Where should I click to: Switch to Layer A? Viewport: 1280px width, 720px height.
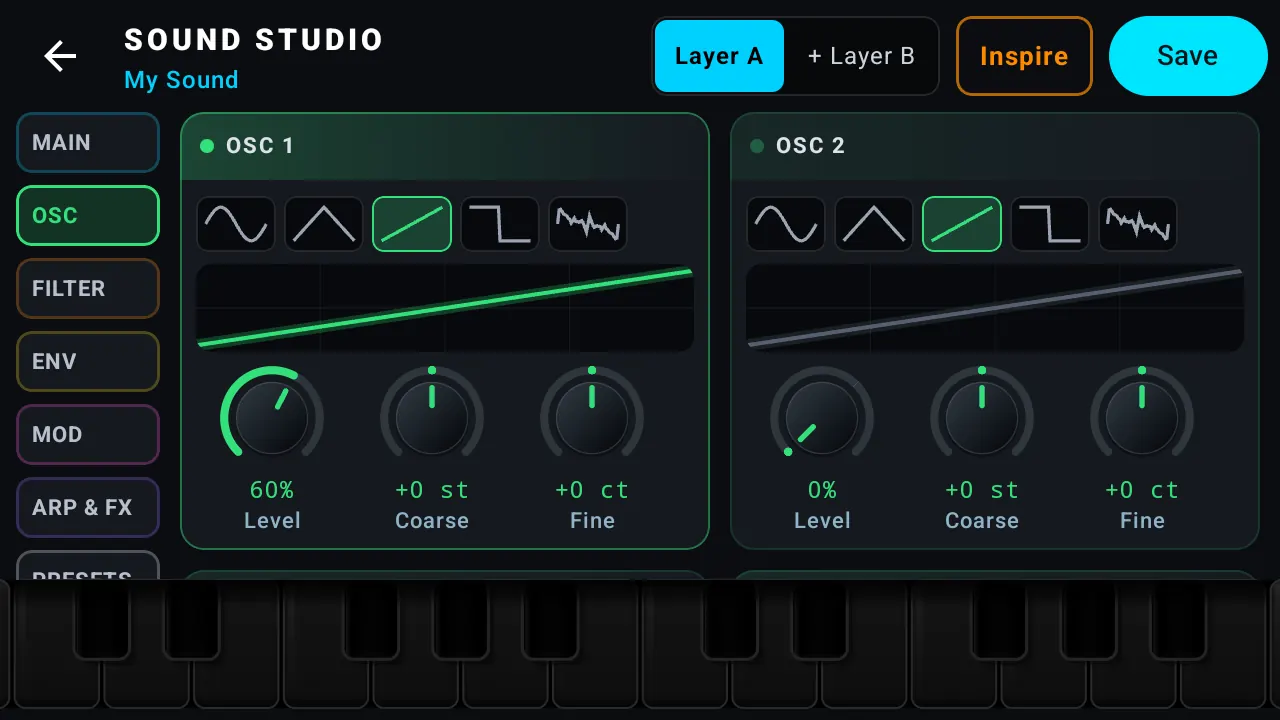click(719, 56)
